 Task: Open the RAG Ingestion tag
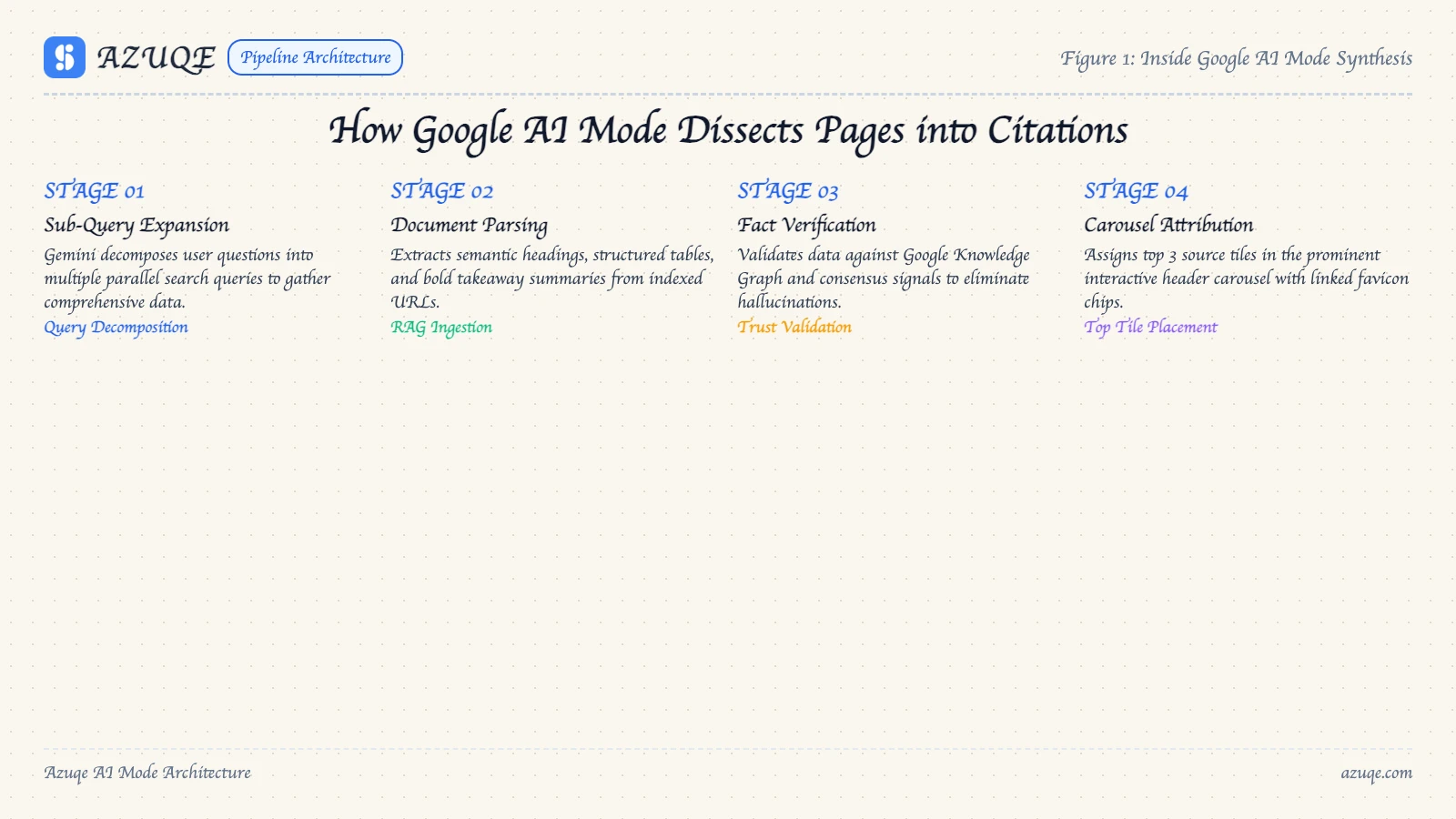[441, 328]
